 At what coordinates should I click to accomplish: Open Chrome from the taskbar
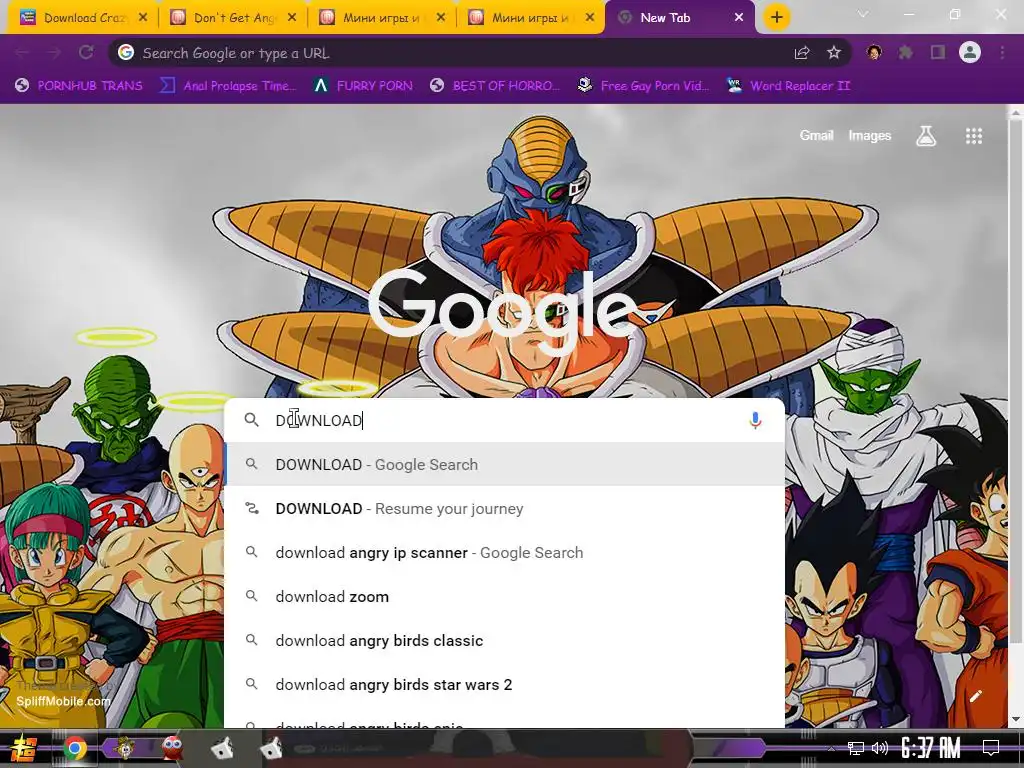74,748
